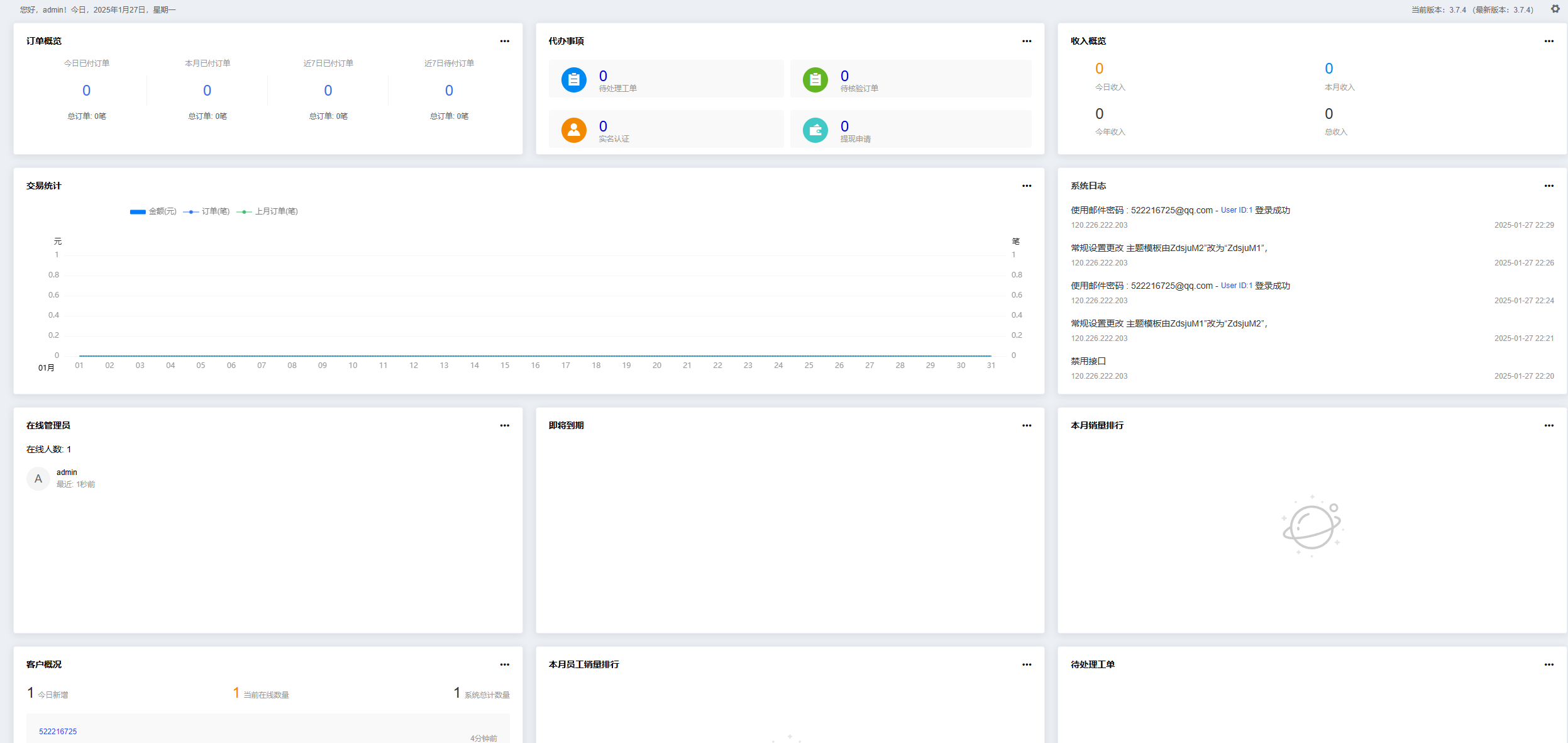This screenshot has height=743, width=1568.
Task: Click current version text 3.7.4 in header
Action: click(x=1438, y=10)
